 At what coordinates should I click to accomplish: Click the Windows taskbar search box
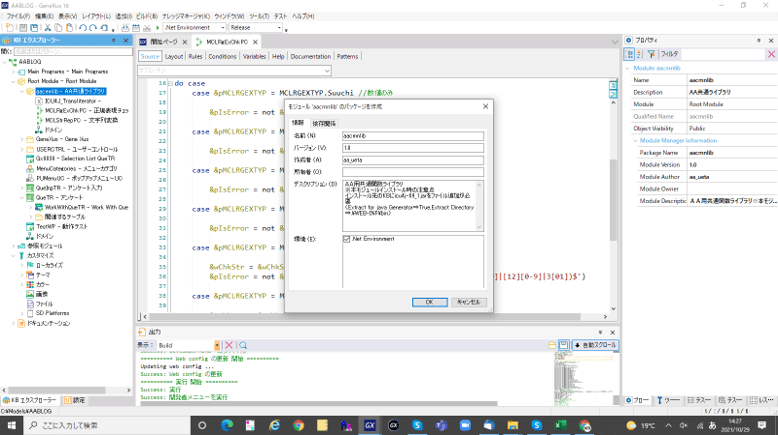click(107, 425)
